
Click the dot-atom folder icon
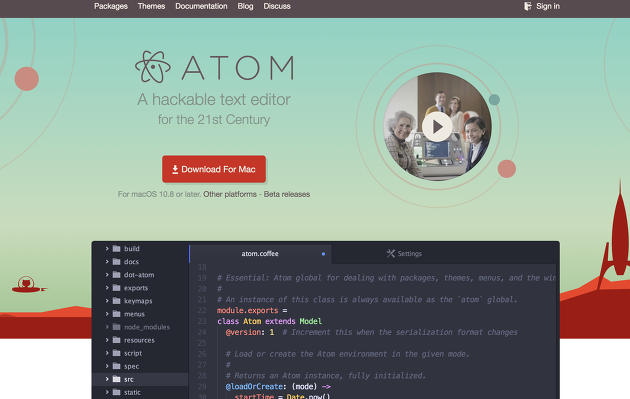[117, 275]
